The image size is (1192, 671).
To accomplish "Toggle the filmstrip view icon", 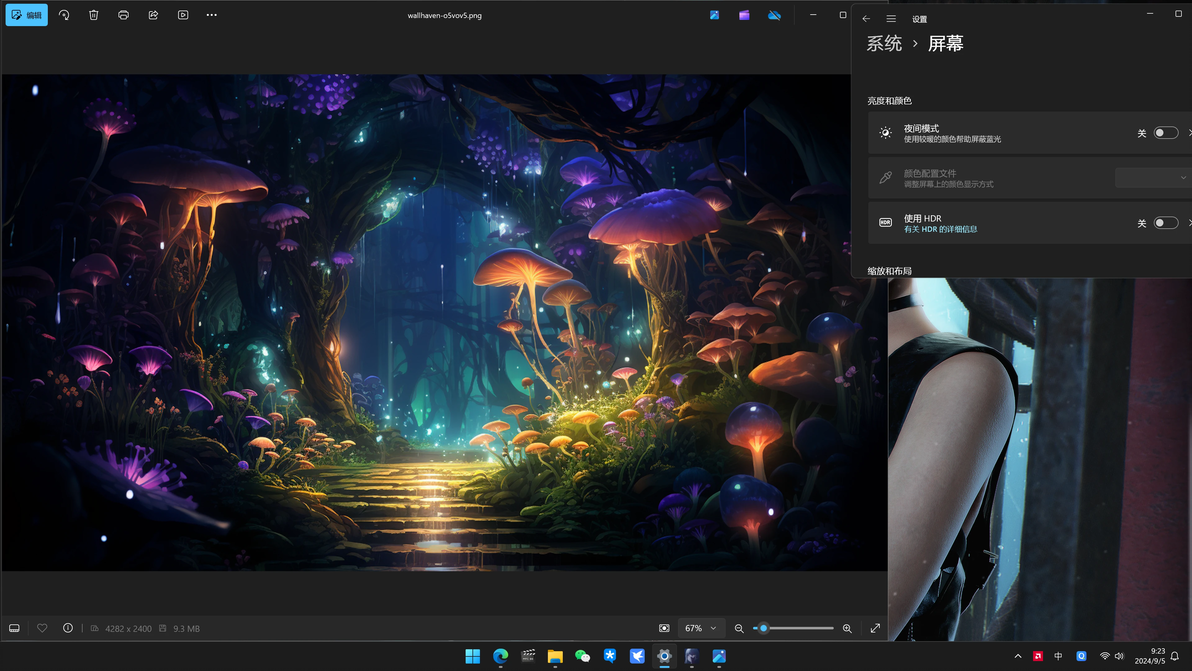I will [x=14, y=628].
